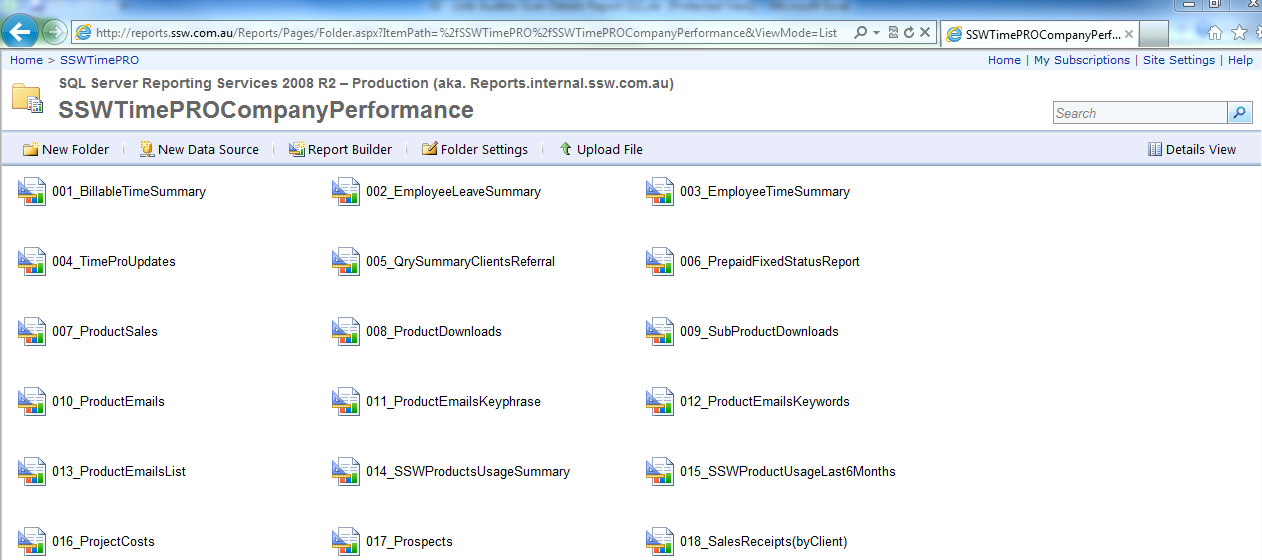
Task: Select the SSWTimePROCompanyPerf... browser tab
Action: (x=1040, y=34)
